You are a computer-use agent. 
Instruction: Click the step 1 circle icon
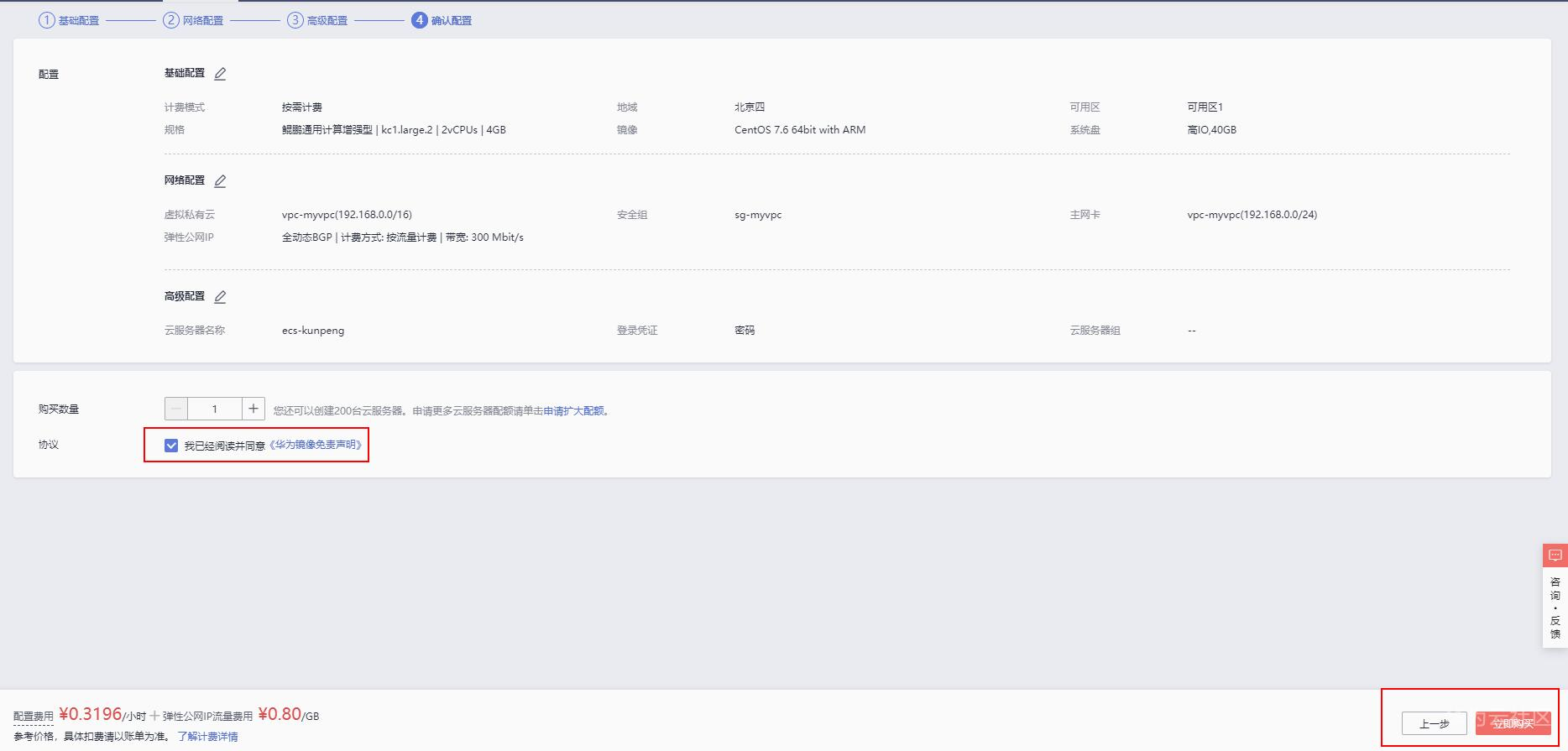click(x=46, y=20)
